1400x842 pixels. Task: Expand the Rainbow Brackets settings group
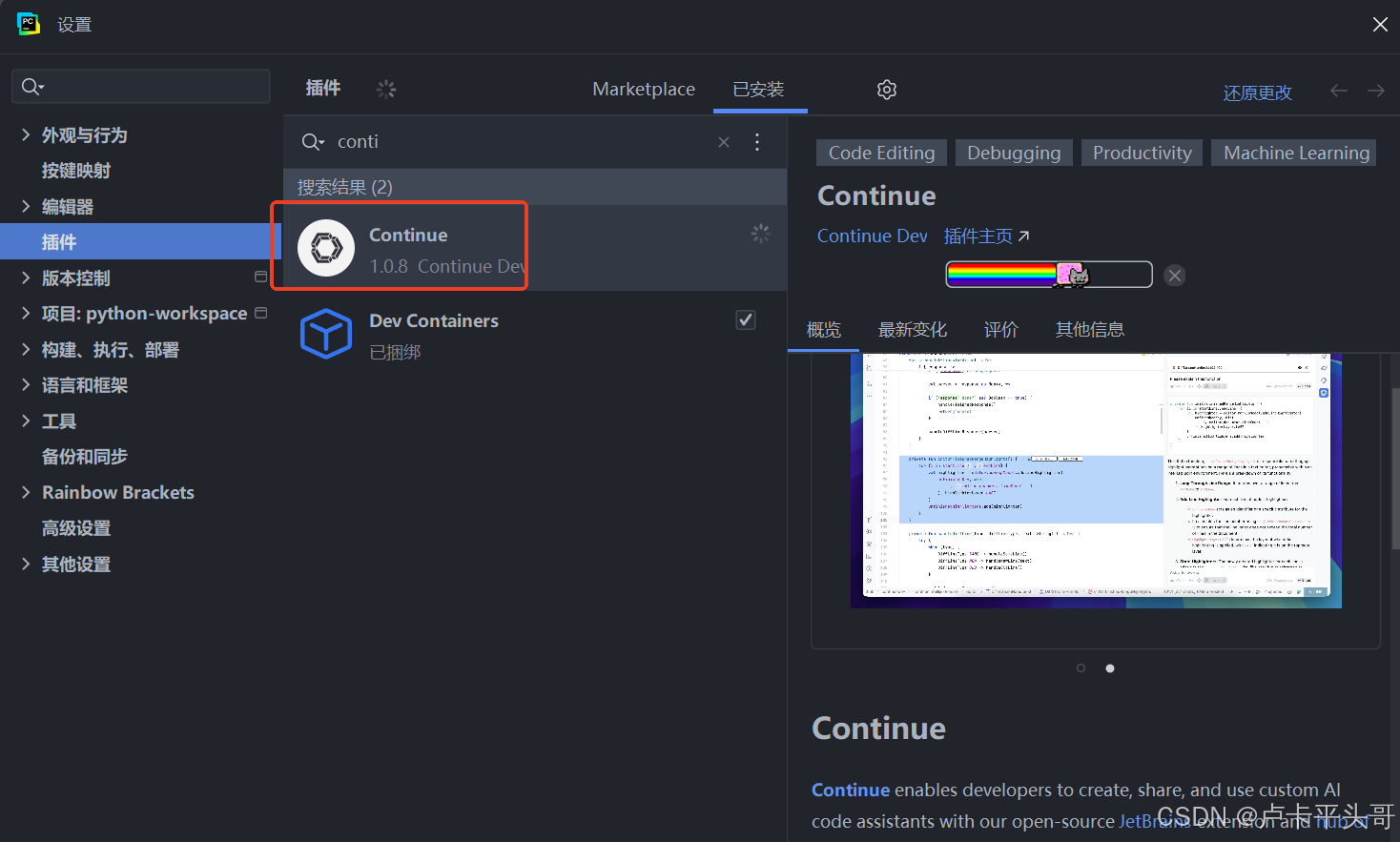[26, 492]
